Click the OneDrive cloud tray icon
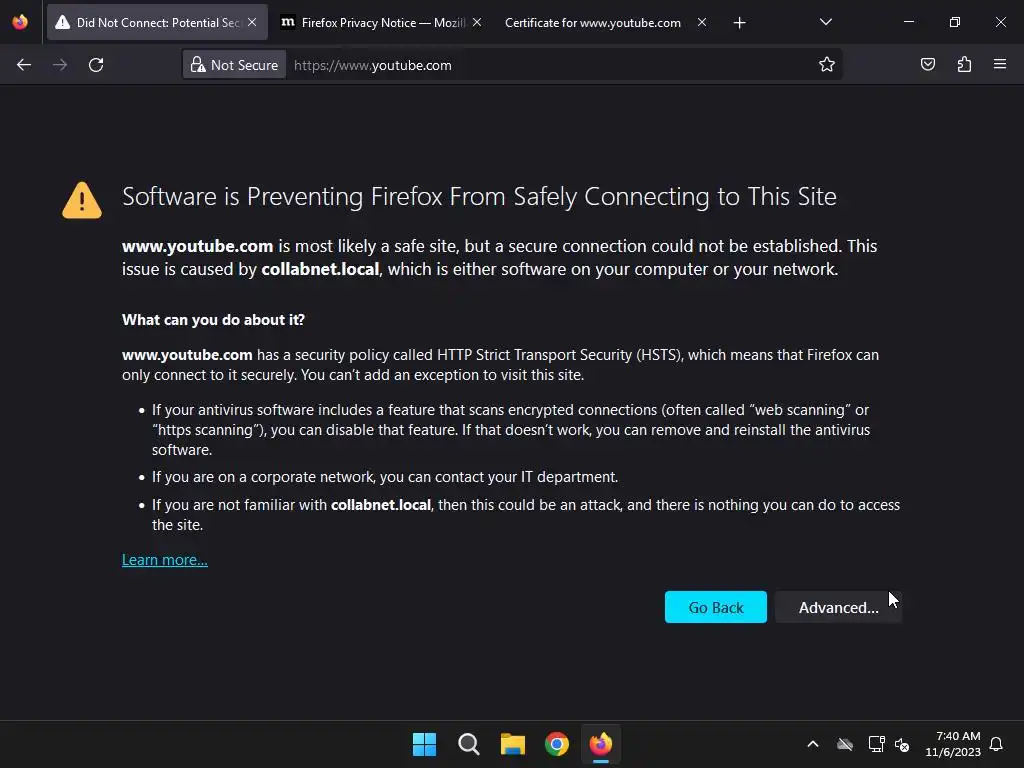1024x768 pixels. [845, 744]
